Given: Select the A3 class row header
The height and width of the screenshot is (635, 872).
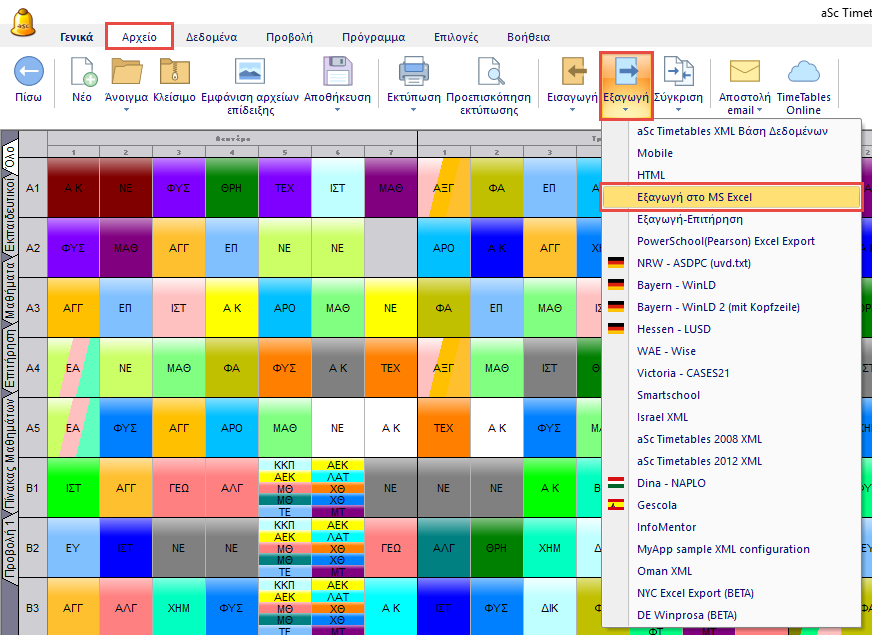Looking at the screenshot, I should coord(33,307).
